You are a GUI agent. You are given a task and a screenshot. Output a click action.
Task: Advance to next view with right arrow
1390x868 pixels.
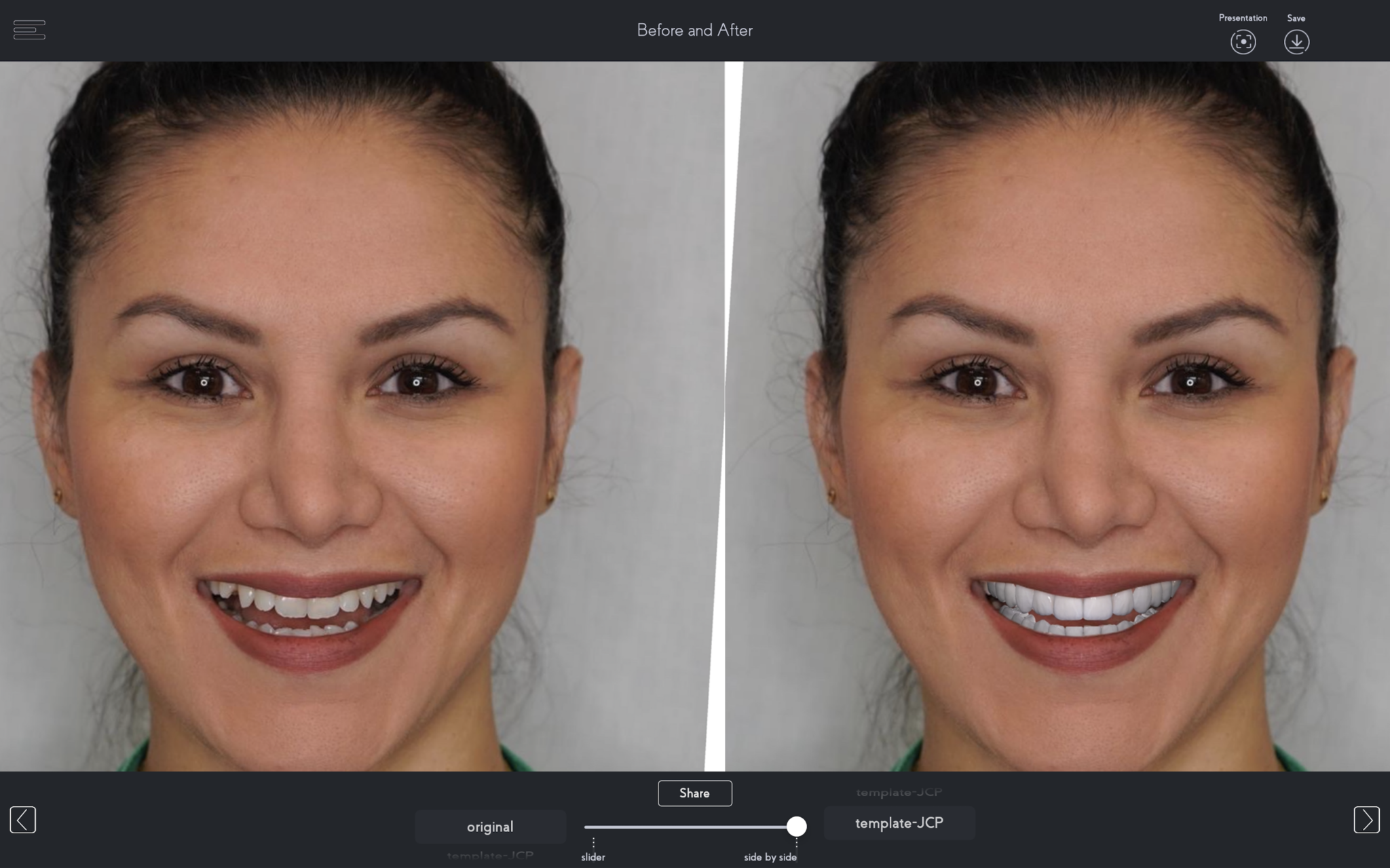pos(1367,820)
